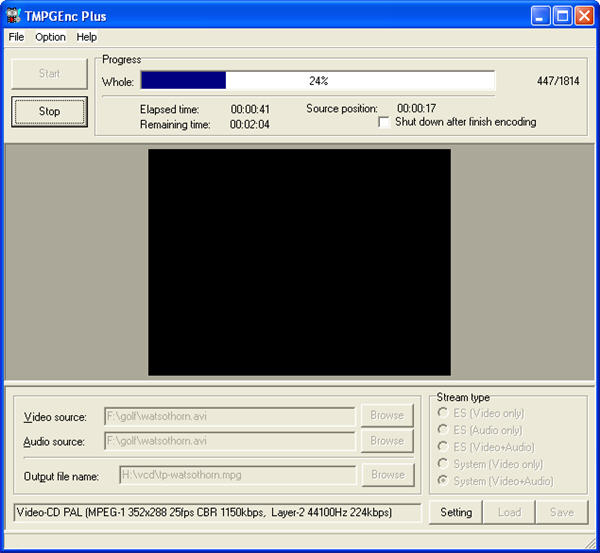The width and height of the screenshot is (600, 553).
Task: Open the File menu
Action: 16,37
